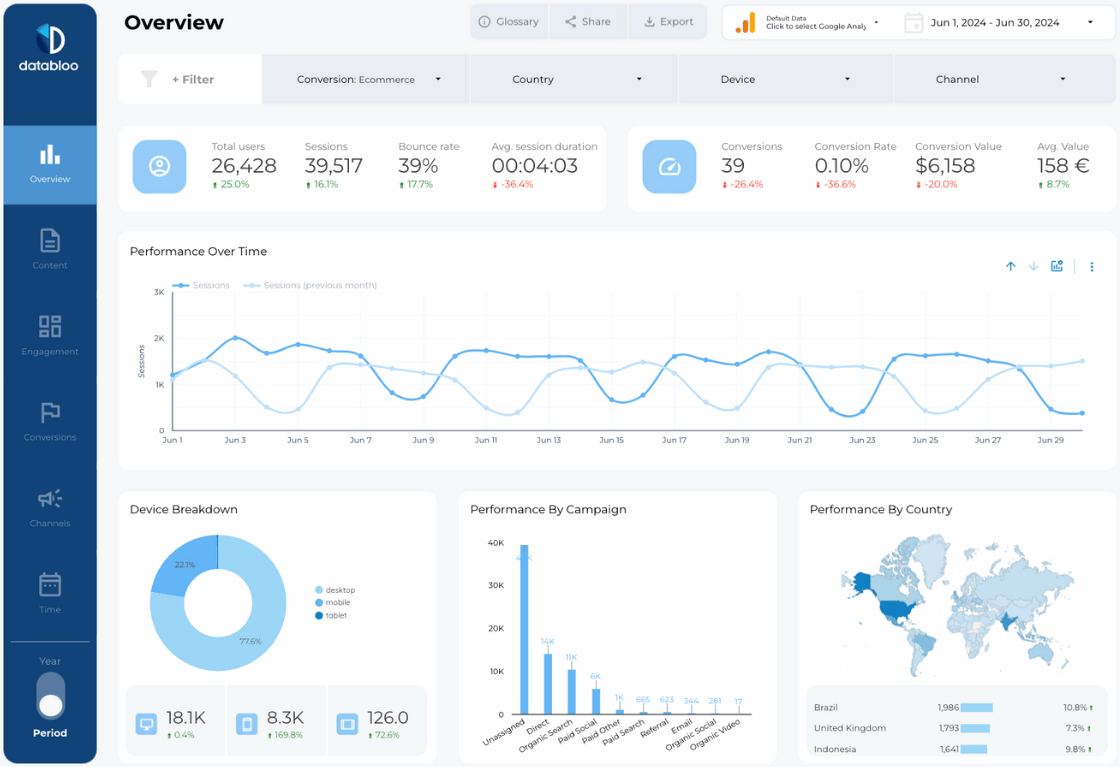The image size is (1120, 767).
Task: Click the Performance Over Time title
Action: 199,251
